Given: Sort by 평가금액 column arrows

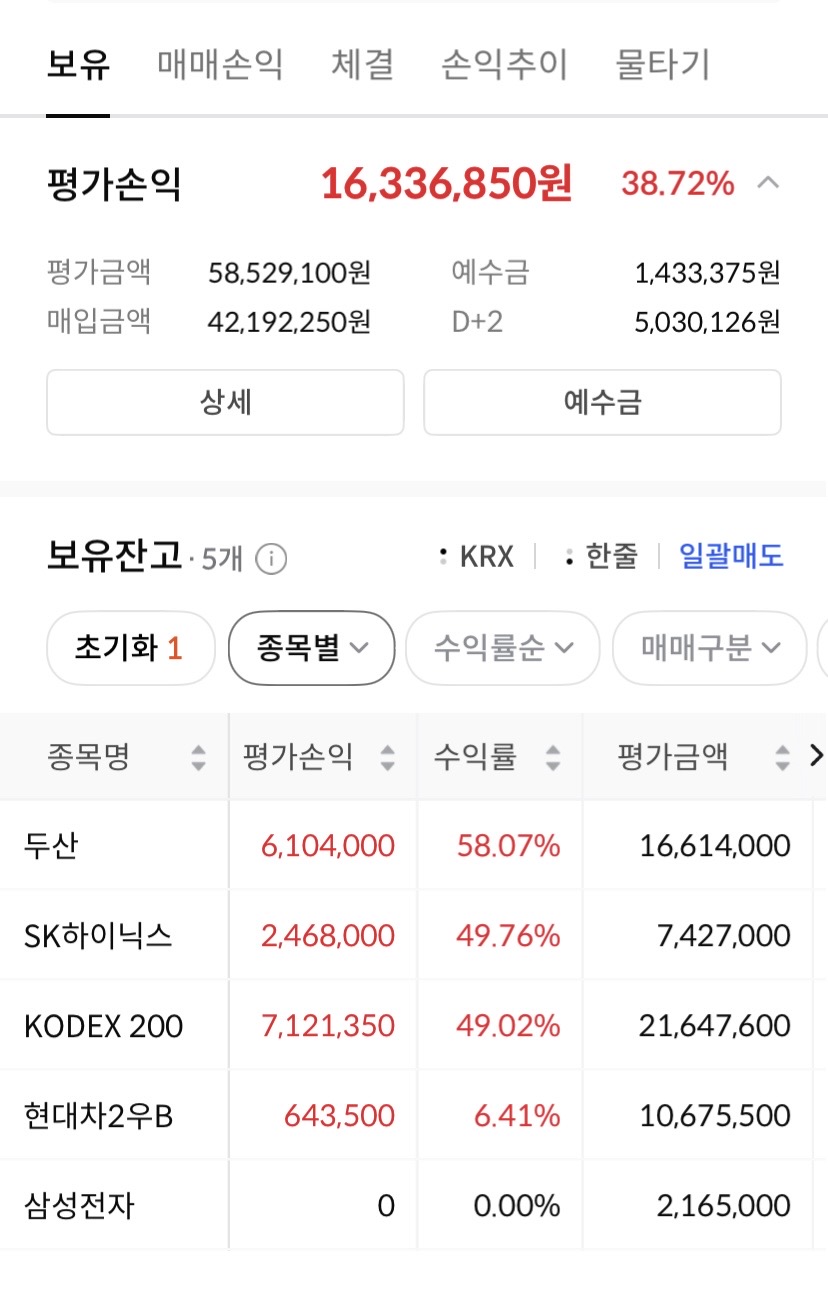Looking at the screenshot, I should click(782, 758).
